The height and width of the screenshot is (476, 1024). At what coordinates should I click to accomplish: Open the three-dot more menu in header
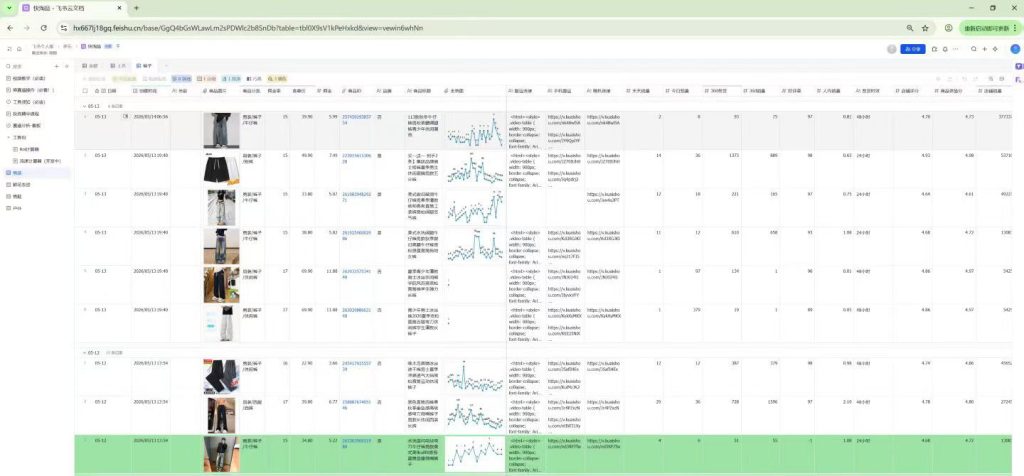tap(955, 49)
